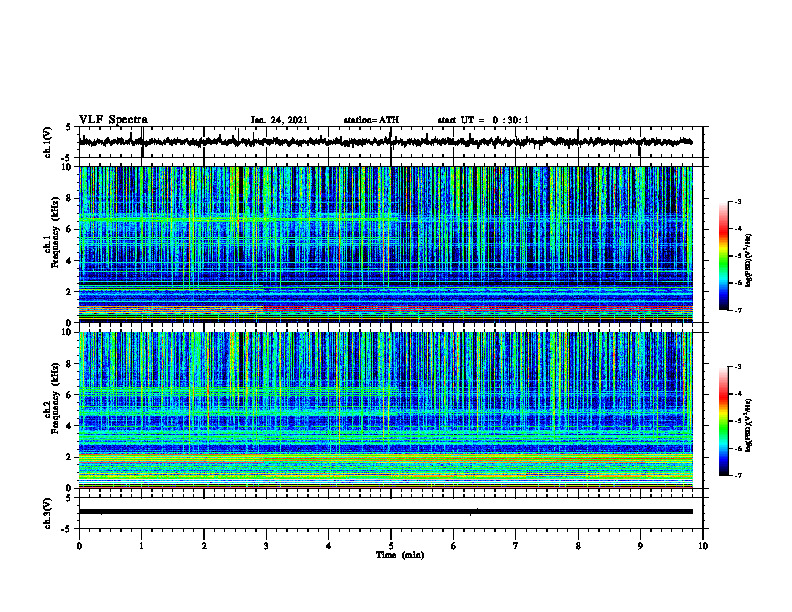Click the "VLF Spectra" plot title

pos(113,120)
